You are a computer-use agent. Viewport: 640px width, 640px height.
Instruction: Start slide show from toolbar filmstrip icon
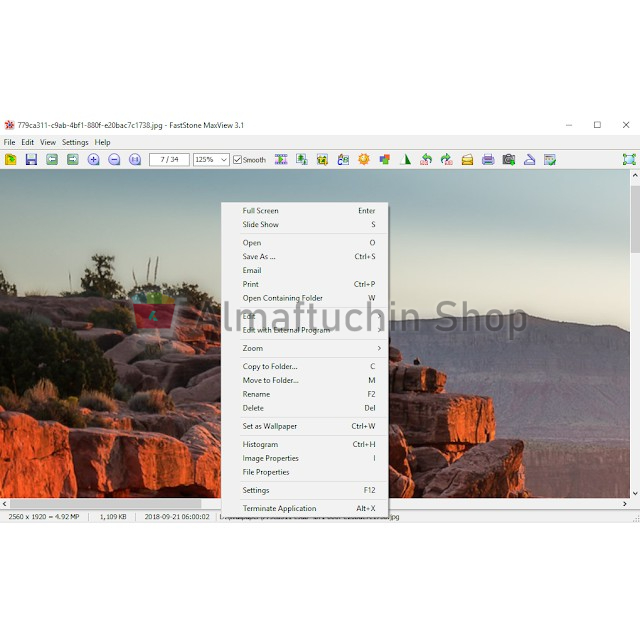coord(281,159)
